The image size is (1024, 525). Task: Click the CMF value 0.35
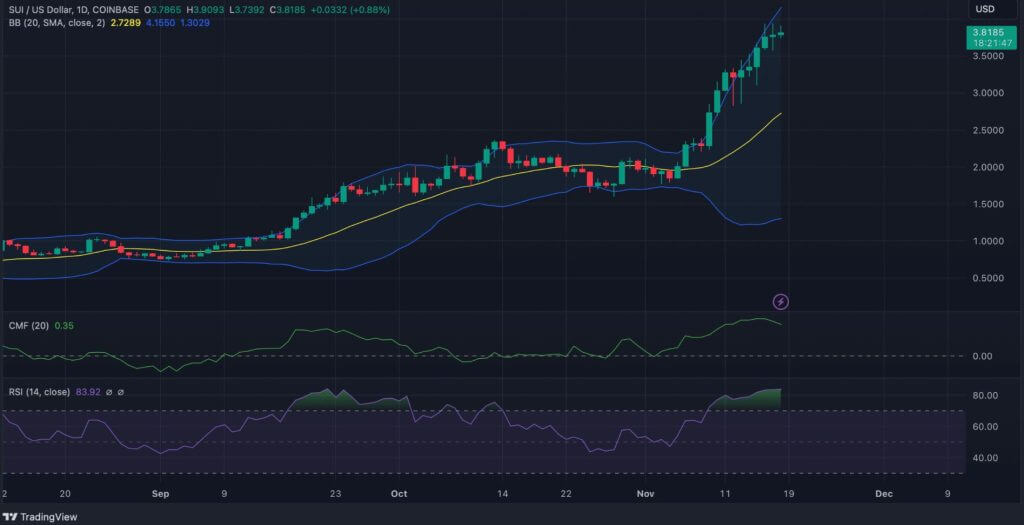pos(64,325)
